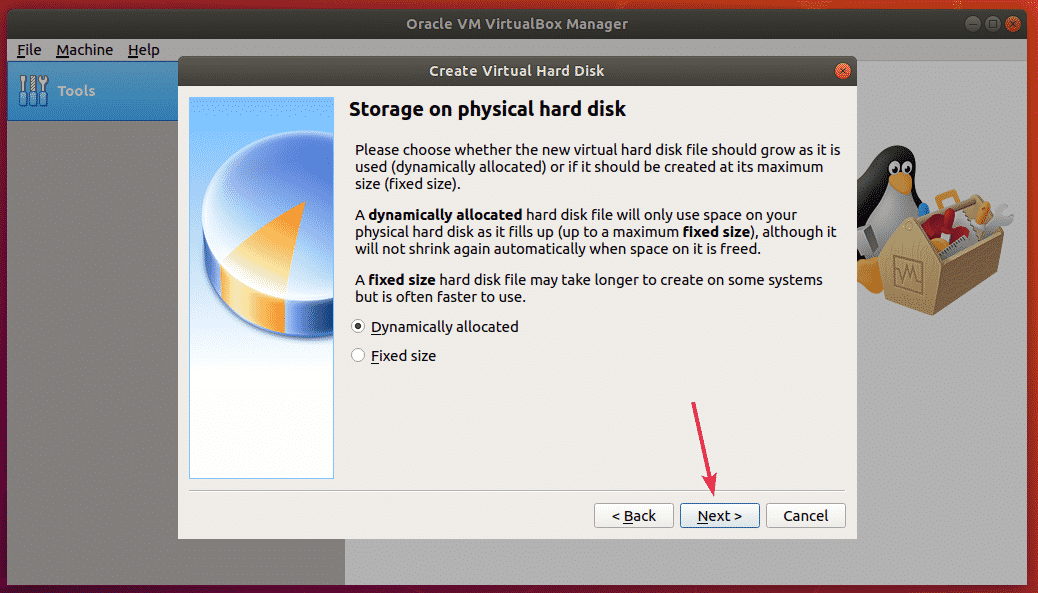Image resolution: width=1038 pixels, height=593 pixels.
Task: Cancel the hard disk creation wizard
Action: click(x=805, y=516)
